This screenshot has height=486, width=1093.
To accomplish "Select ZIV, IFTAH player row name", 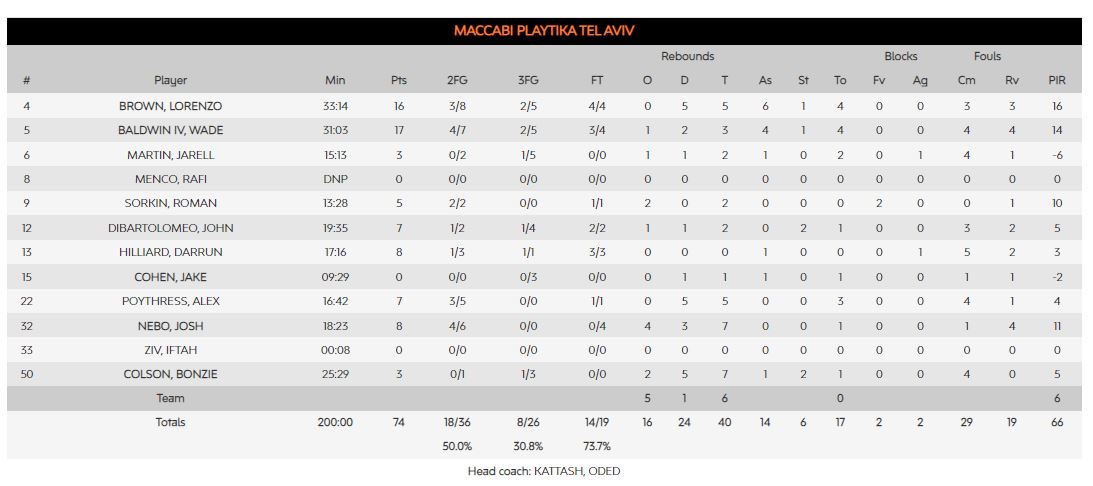I will [170, 350].
